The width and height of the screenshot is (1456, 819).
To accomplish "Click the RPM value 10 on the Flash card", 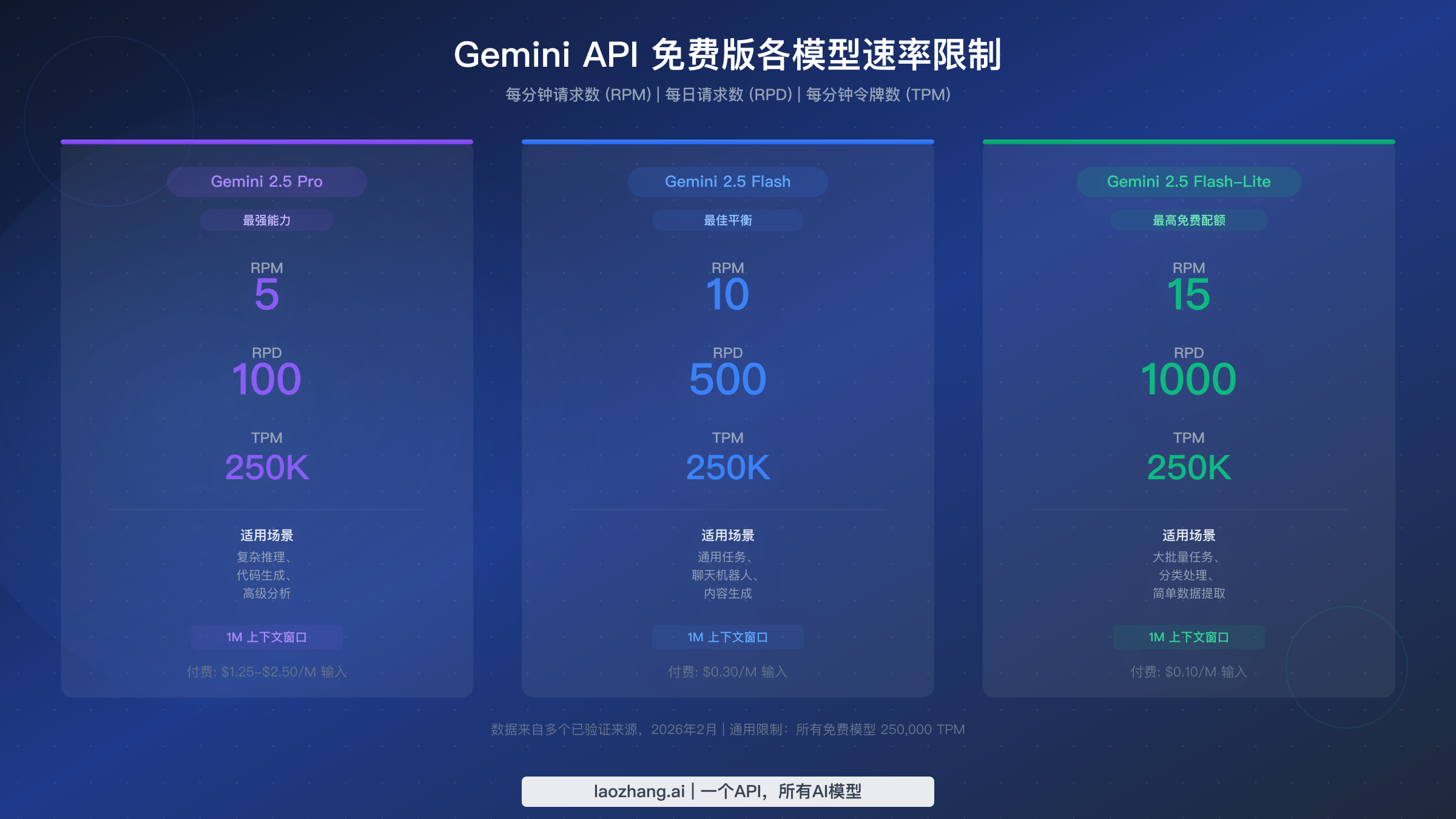I will point(727,295).
